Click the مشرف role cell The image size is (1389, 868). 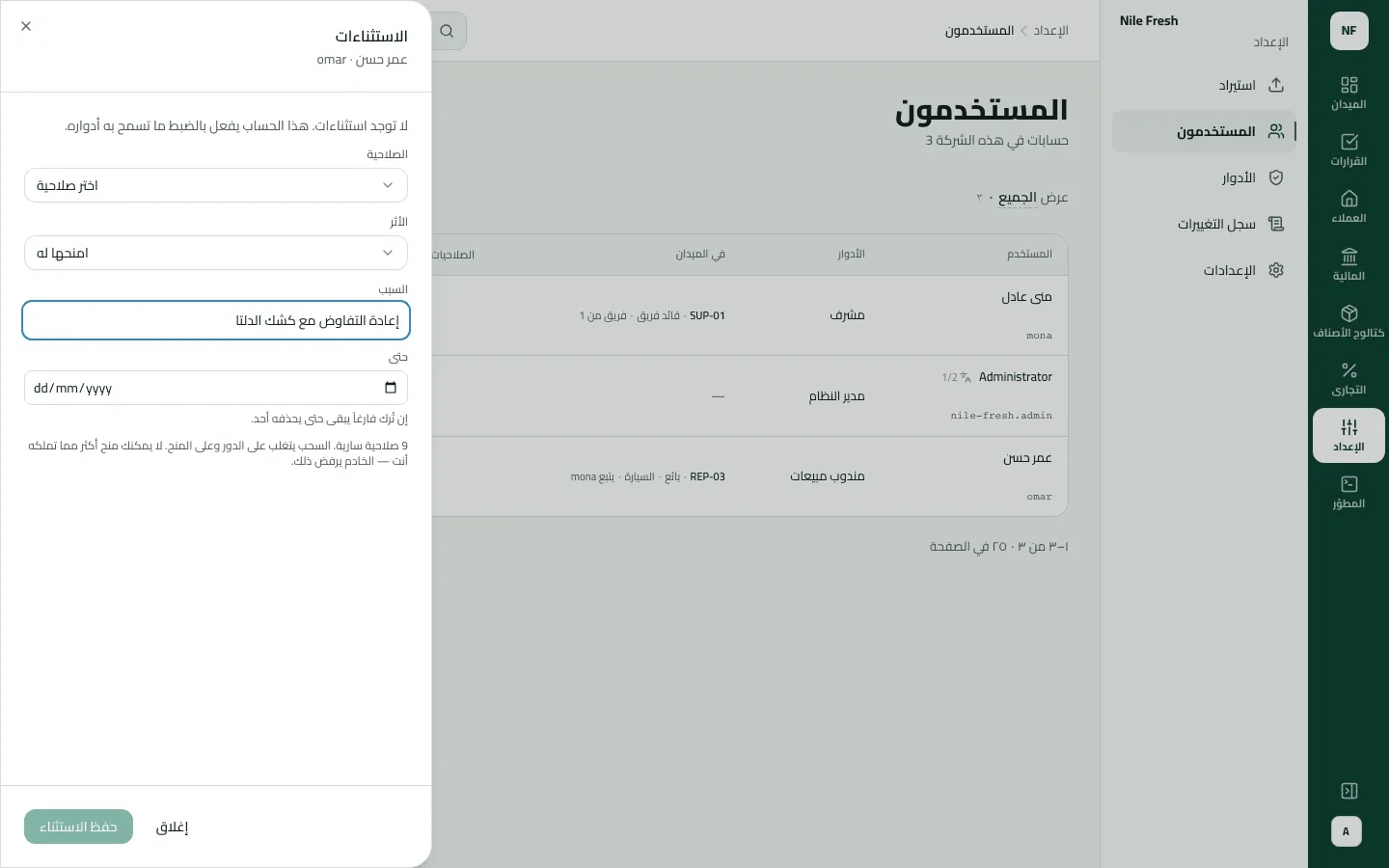[x=847, y=315]
